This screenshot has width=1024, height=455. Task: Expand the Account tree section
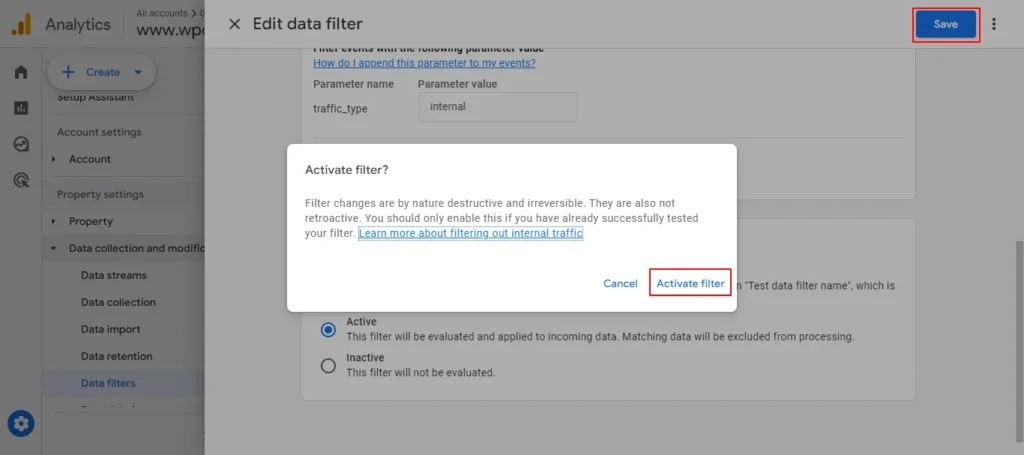click(x=54, y=159)
